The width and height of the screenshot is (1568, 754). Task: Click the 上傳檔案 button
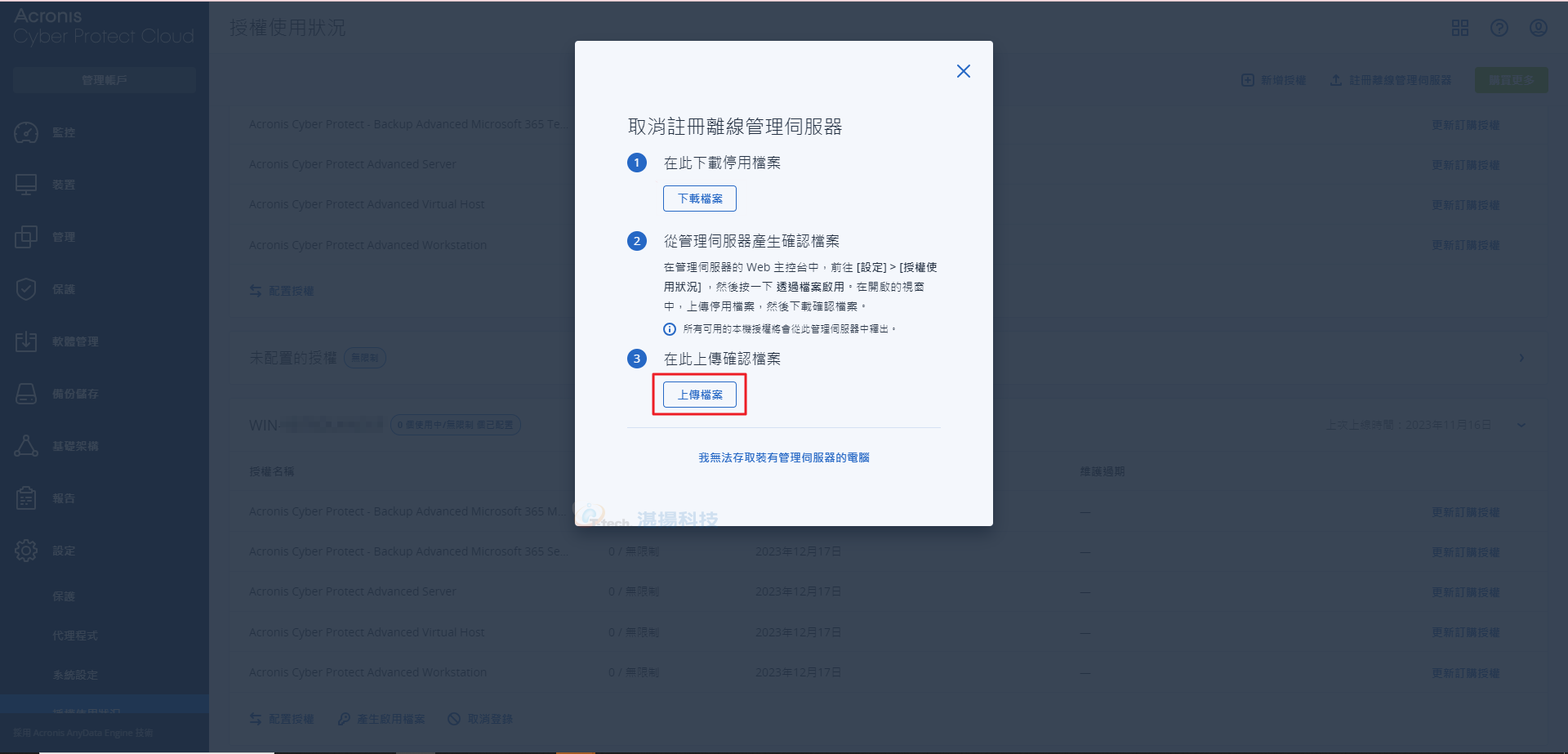700,395
